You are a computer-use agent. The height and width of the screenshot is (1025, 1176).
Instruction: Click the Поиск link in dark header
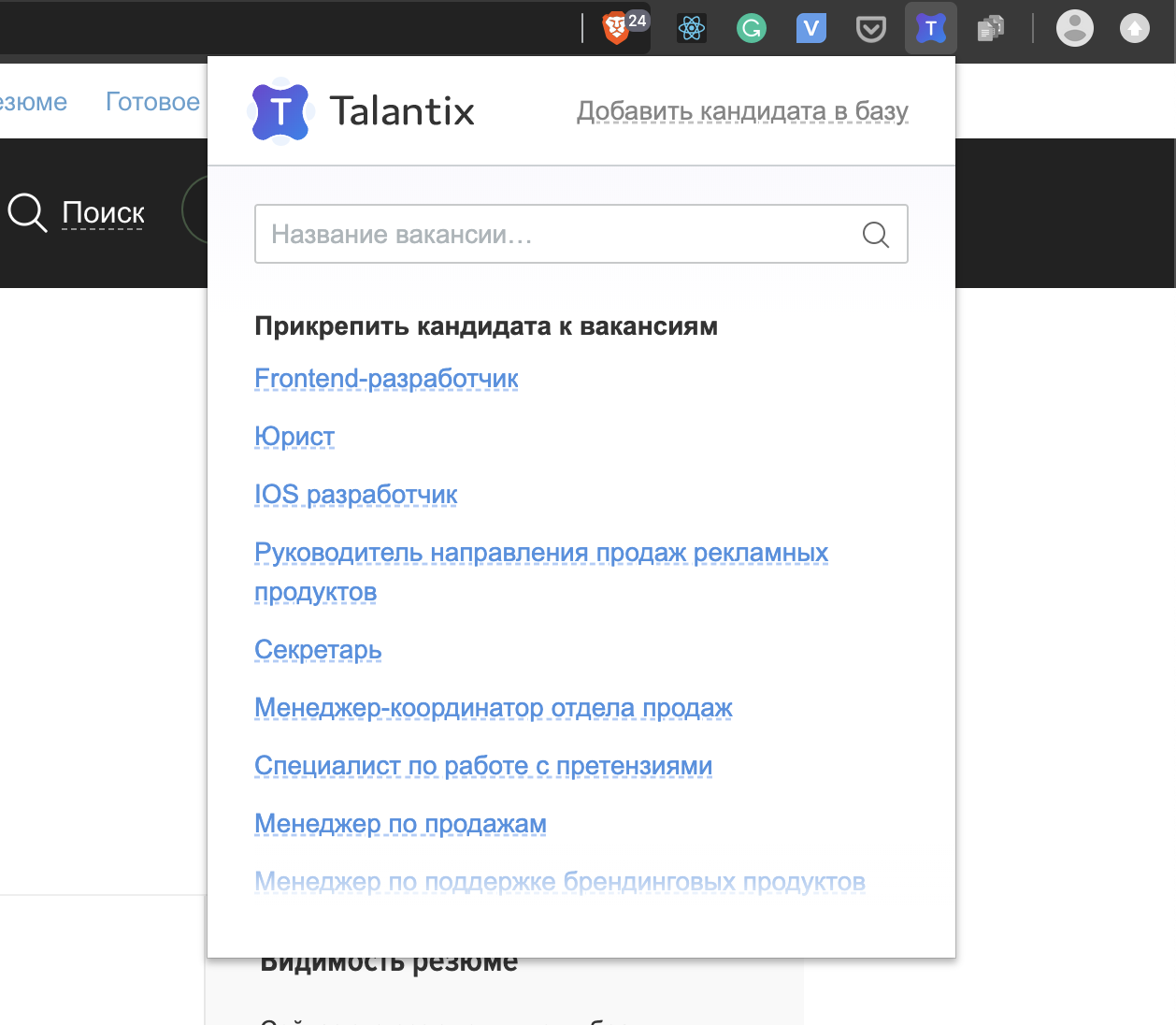click(103, 213)
